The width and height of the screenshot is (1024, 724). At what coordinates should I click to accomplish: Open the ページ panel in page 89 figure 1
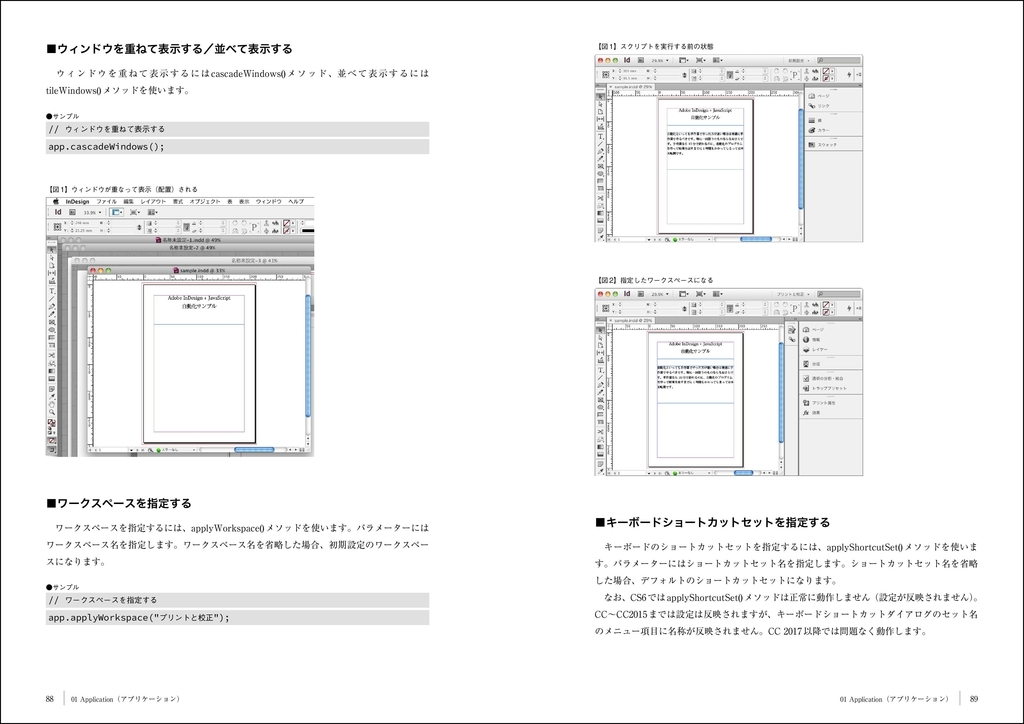click(820, 96)
